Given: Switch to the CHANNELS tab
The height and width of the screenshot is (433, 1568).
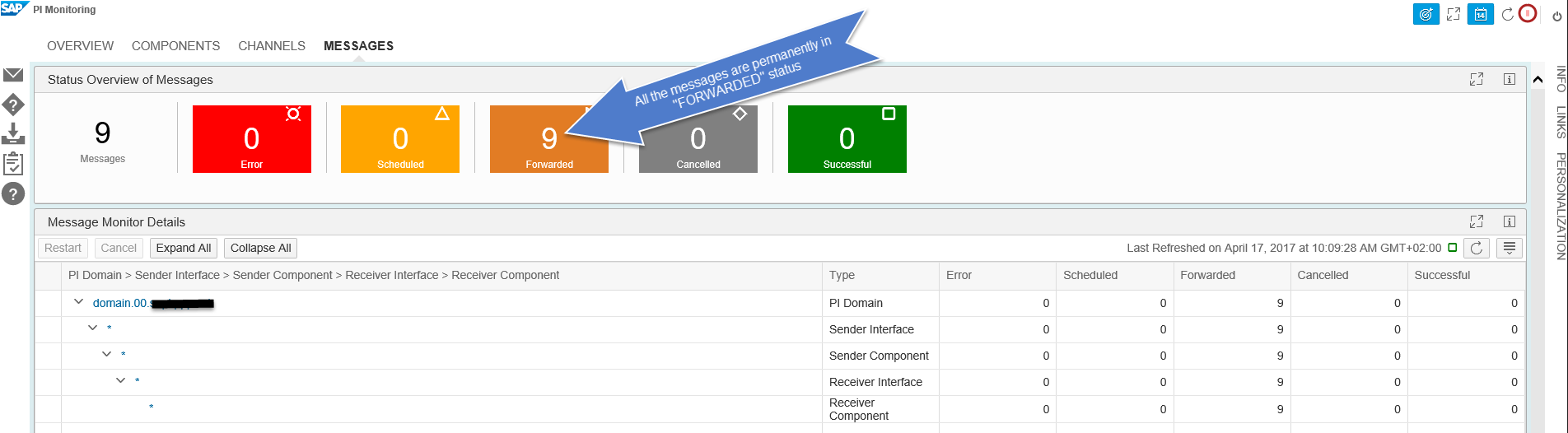Looking at the screenshot, I should pos(272,46).
